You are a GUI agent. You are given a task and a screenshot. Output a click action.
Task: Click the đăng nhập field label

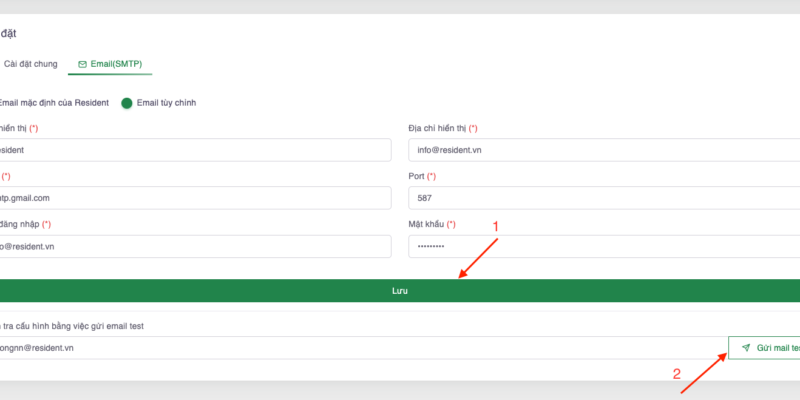coord(20,224)
